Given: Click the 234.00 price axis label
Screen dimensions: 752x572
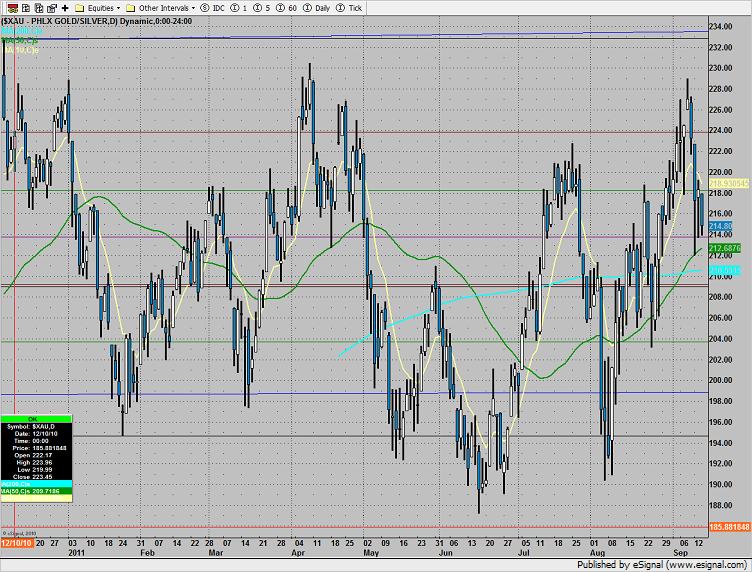Looking at the screenshot, I should click(x=720, y=26).
